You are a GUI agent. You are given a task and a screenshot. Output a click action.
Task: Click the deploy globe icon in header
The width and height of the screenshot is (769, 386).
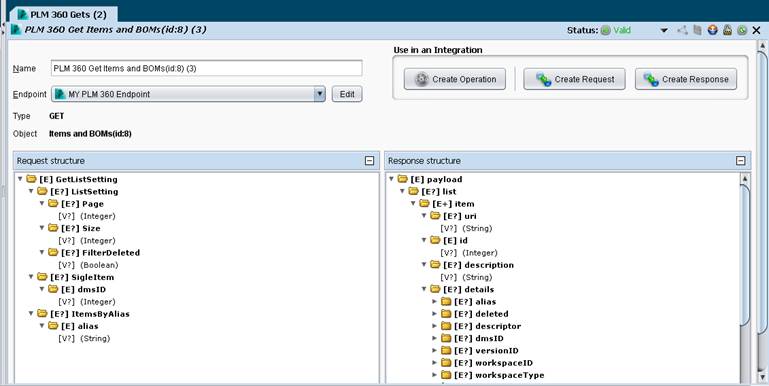click(x=713, y=30)
